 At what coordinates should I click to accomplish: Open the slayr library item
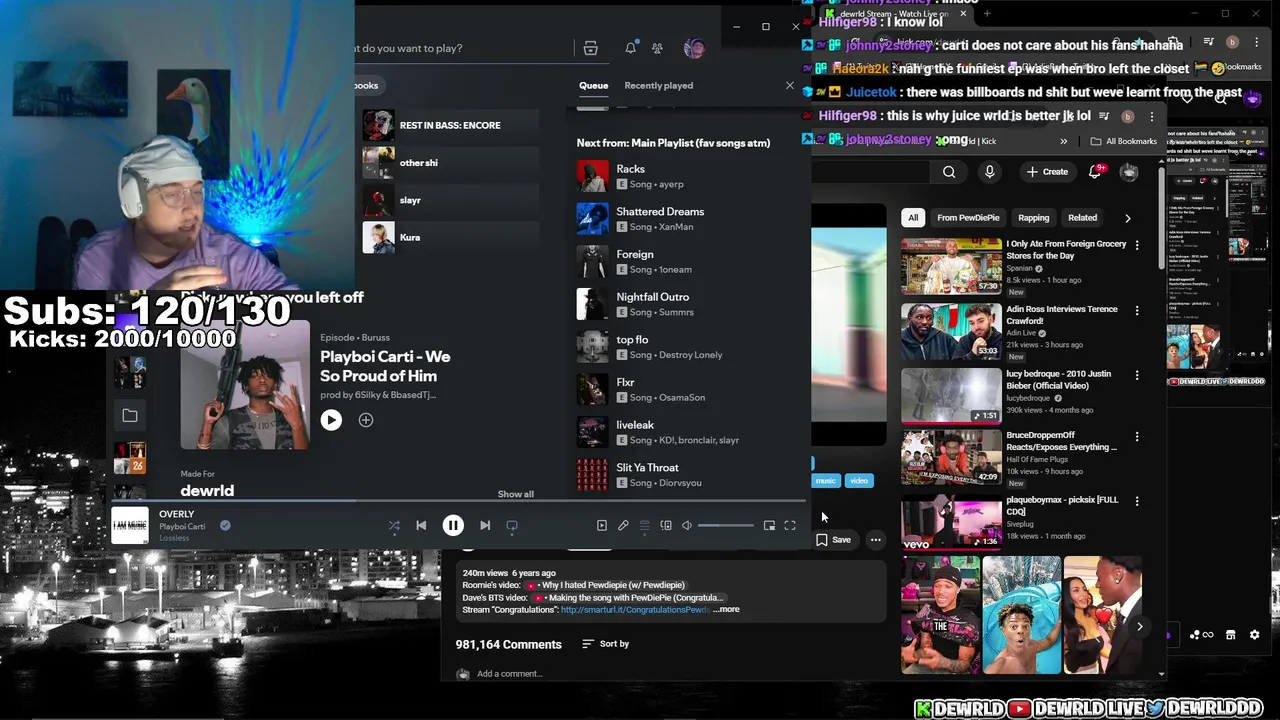tap(450, 200)
